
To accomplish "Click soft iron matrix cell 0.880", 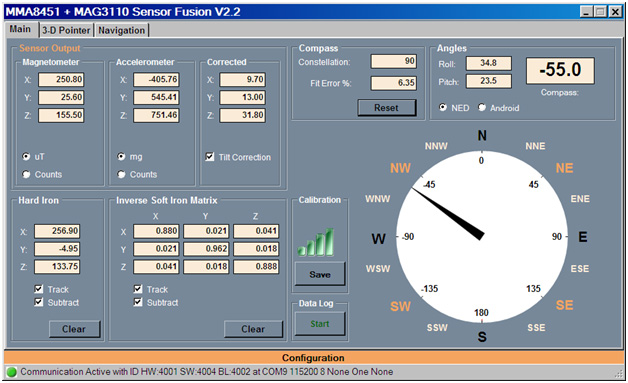I will click(x=156, y=231).
